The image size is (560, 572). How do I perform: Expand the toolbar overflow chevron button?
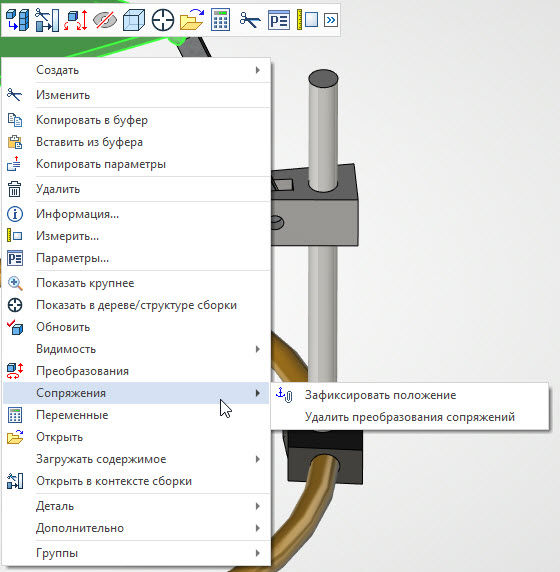pos(331,20)
